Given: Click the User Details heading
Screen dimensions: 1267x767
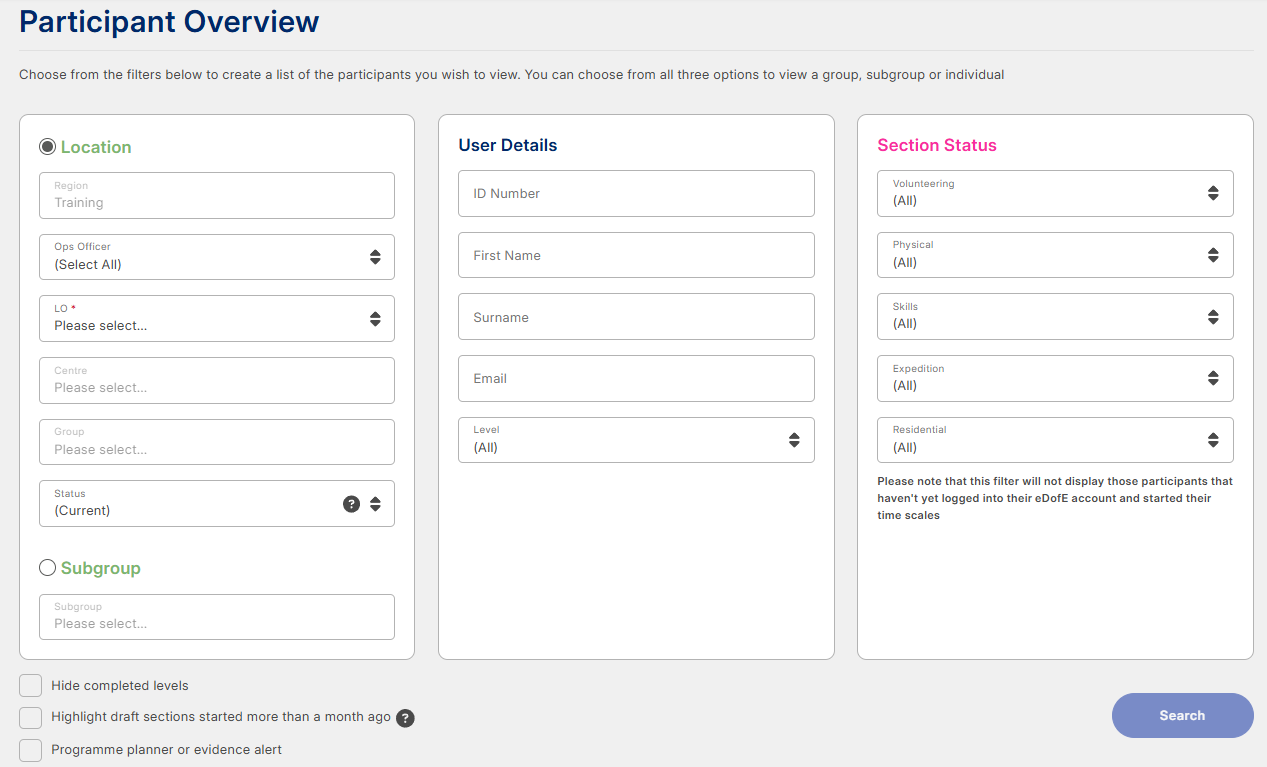Looking at the screenshot, I should pos(508,145).
